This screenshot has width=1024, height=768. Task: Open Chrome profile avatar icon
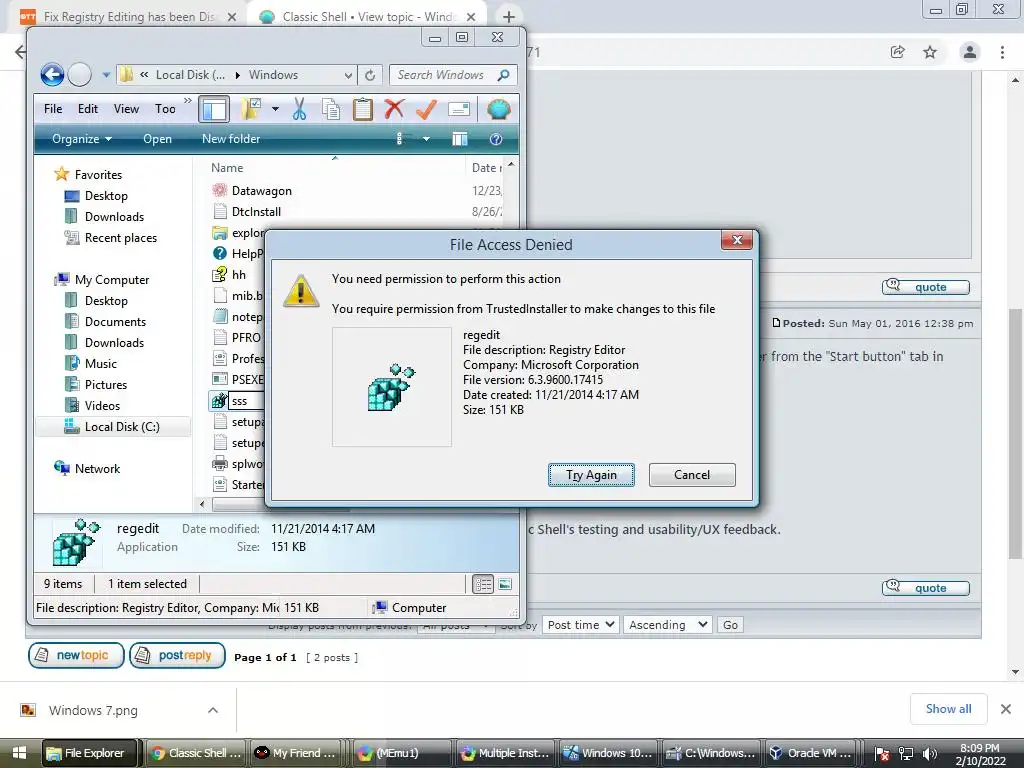click(970, 52)
